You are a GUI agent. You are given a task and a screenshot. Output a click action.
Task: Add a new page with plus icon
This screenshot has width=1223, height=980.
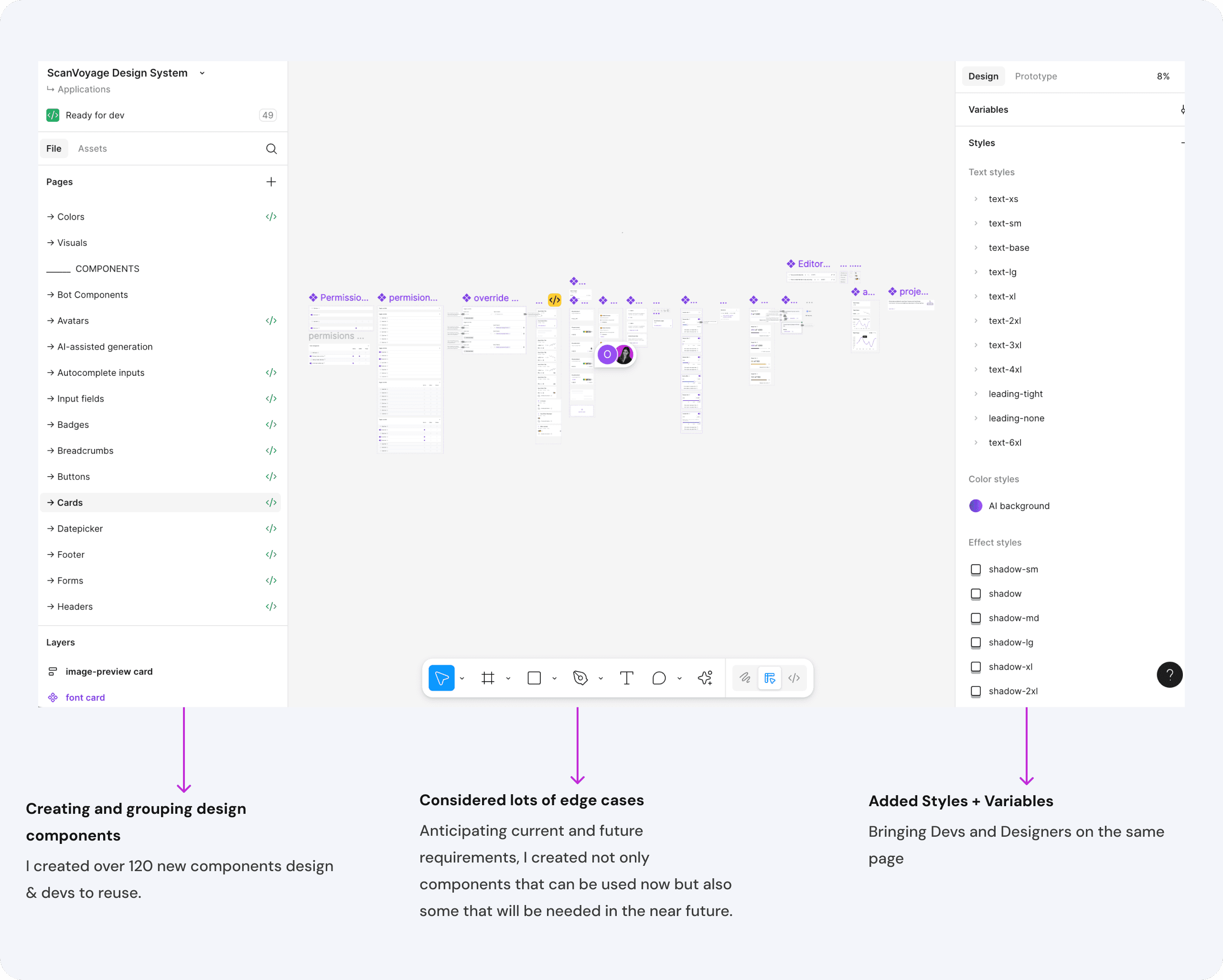(x=271, y=182)
